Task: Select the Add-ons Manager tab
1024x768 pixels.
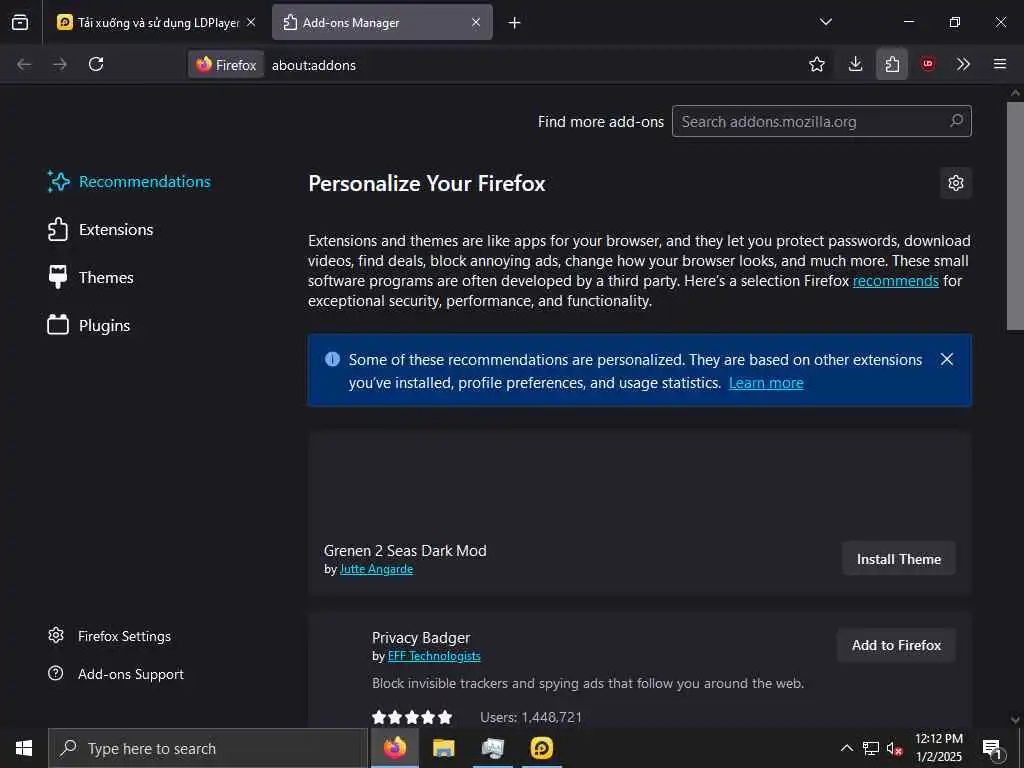Action: coord(382,22)
